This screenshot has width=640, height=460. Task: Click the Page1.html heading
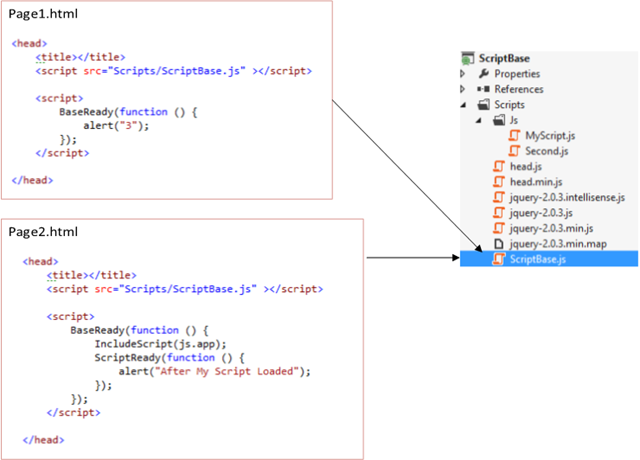pos(43,14)
